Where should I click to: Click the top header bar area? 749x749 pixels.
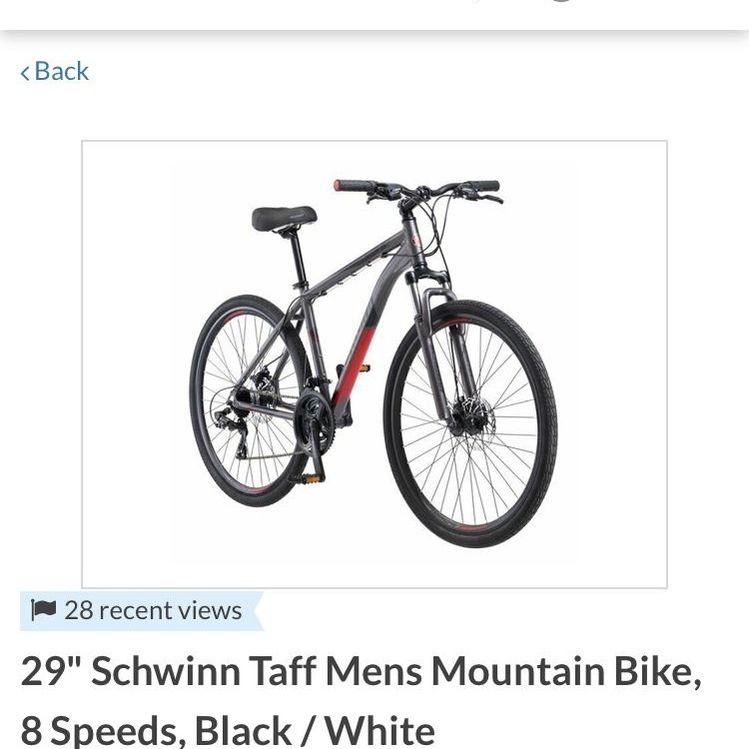tap(374, 15)
